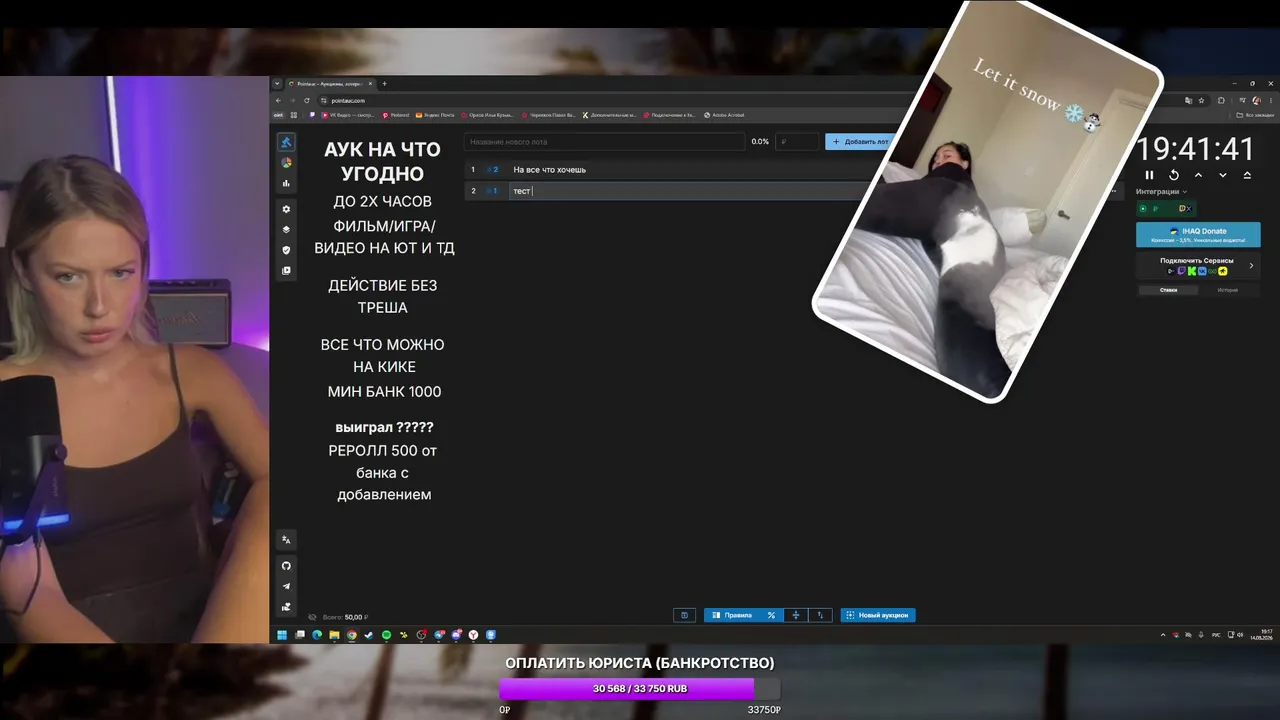Image resolution: width=1280 pixels, height=720 pixels.
Task: Expand the Интеграции section
Action: pos(1162,192)
